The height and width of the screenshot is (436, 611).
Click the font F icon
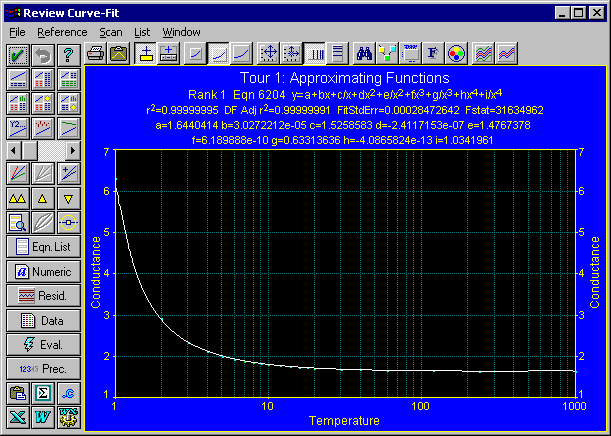click(x=433, y=54)
